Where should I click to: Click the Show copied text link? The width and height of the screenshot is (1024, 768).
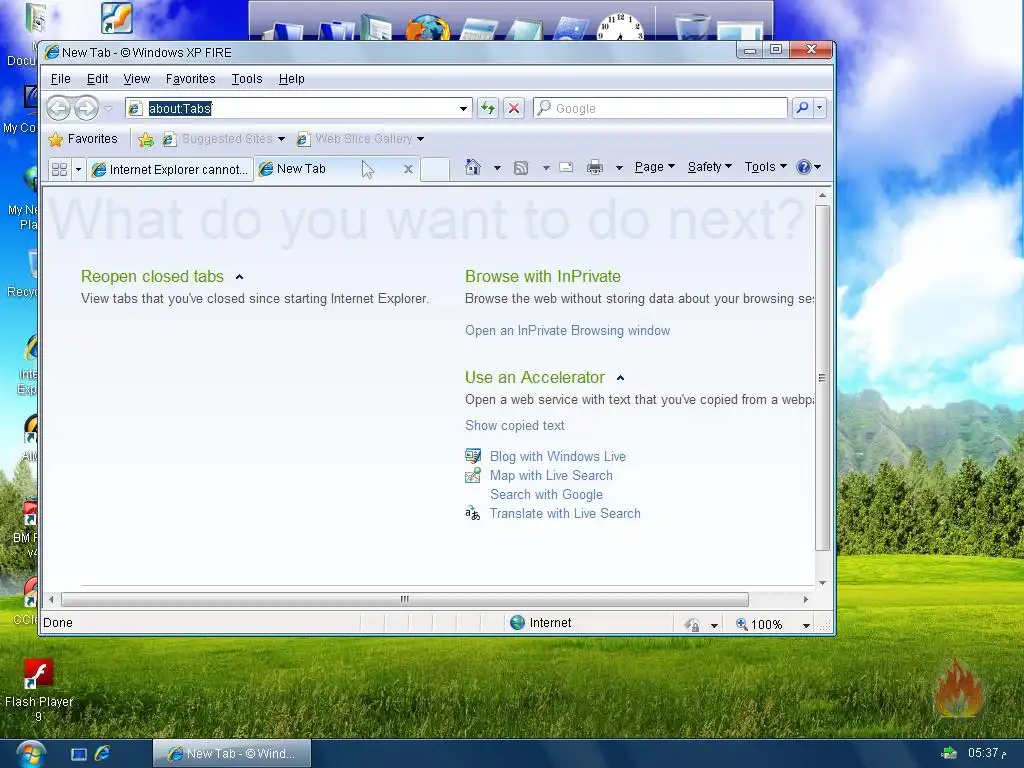[515, 426]
